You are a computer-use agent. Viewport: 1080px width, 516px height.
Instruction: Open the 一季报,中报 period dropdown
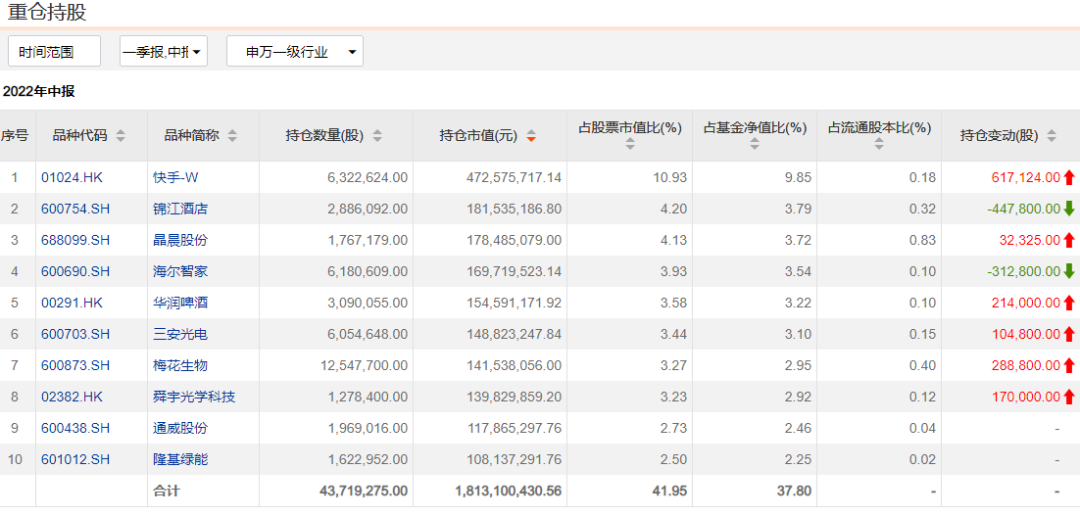[163, 52]
